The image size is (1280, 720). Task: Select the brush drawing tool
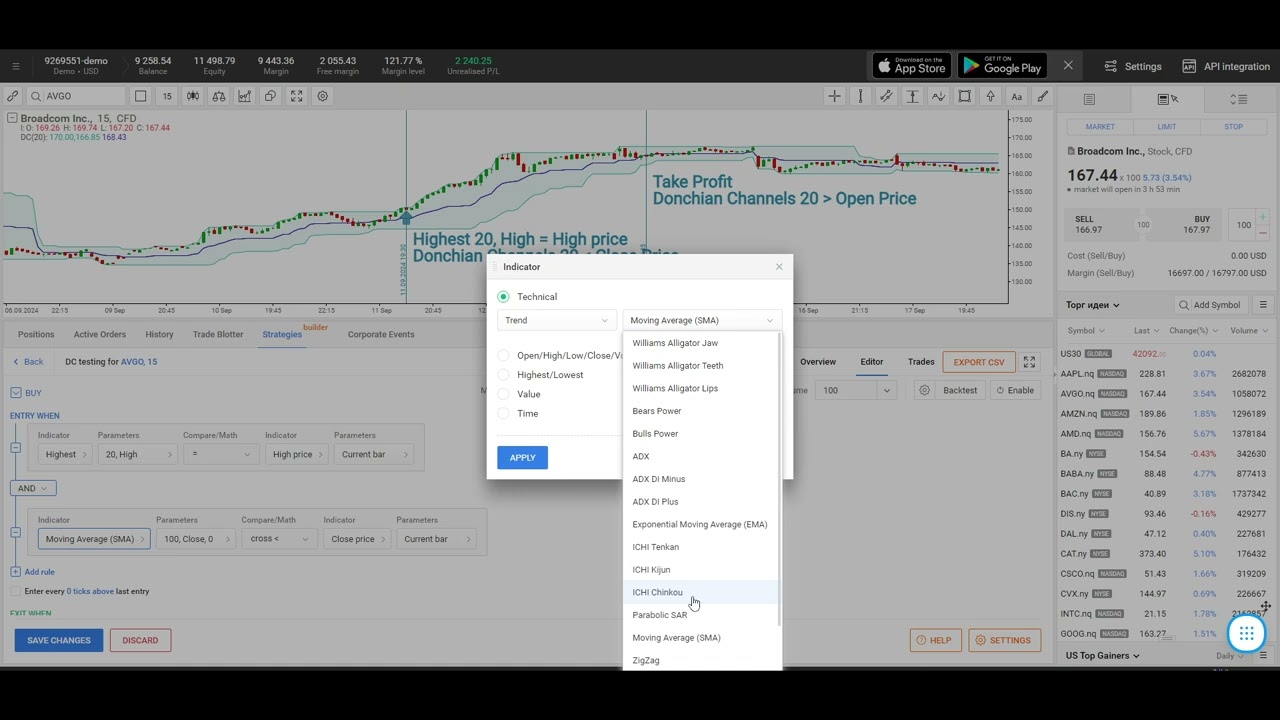(x=1042, y=96)
